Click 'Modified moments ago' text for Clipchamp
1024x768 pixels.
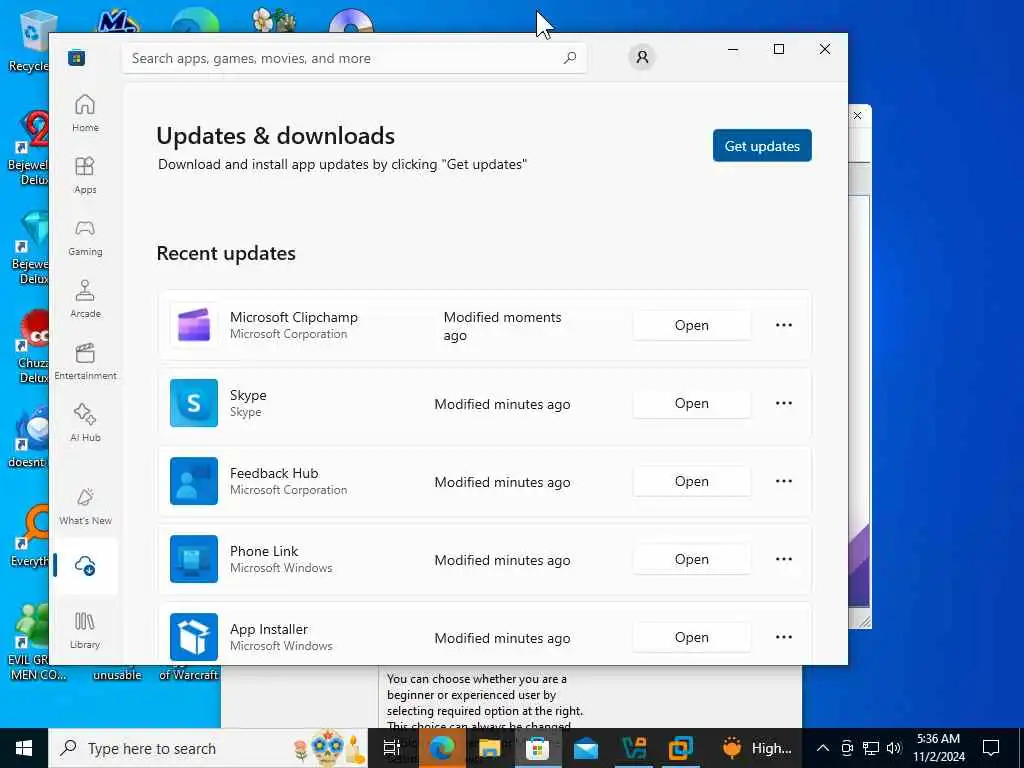(x=502, y=326)
